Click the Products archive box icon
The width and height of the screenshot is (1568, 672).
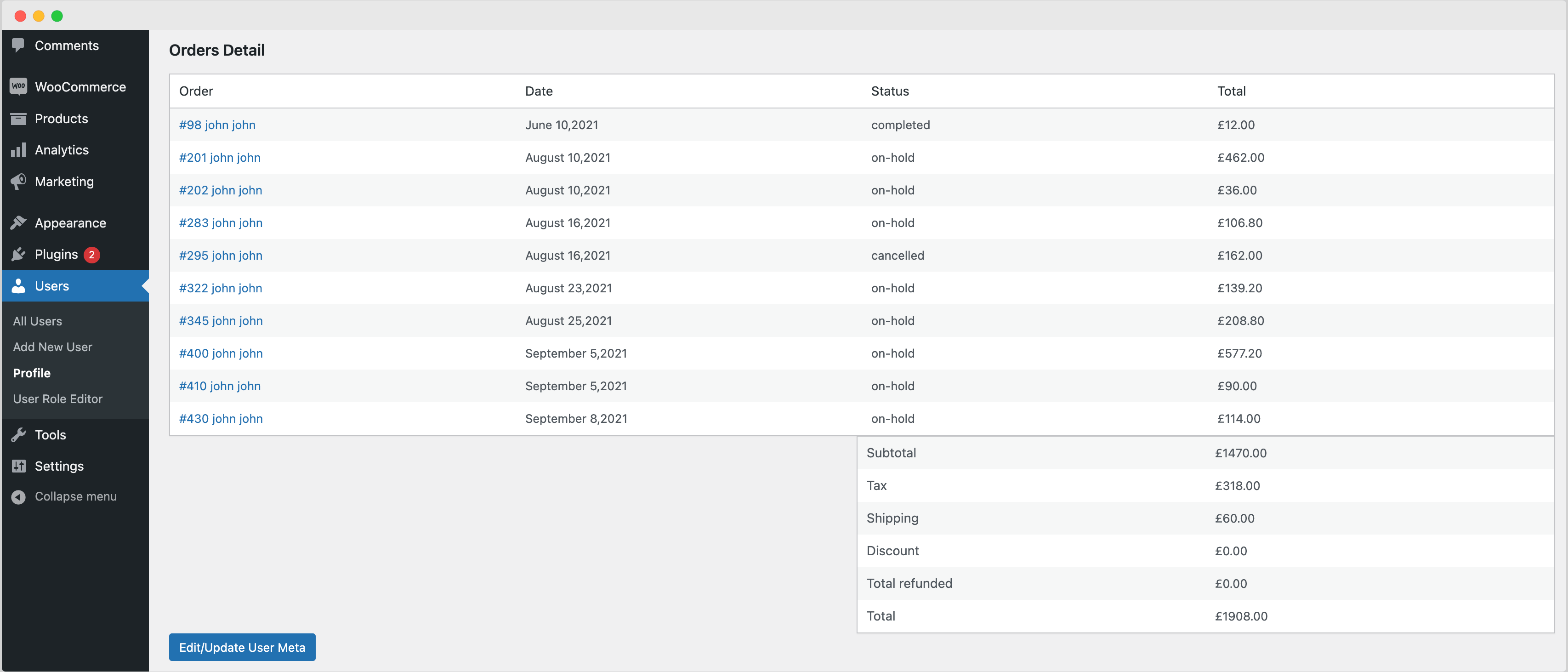(18, 119)
